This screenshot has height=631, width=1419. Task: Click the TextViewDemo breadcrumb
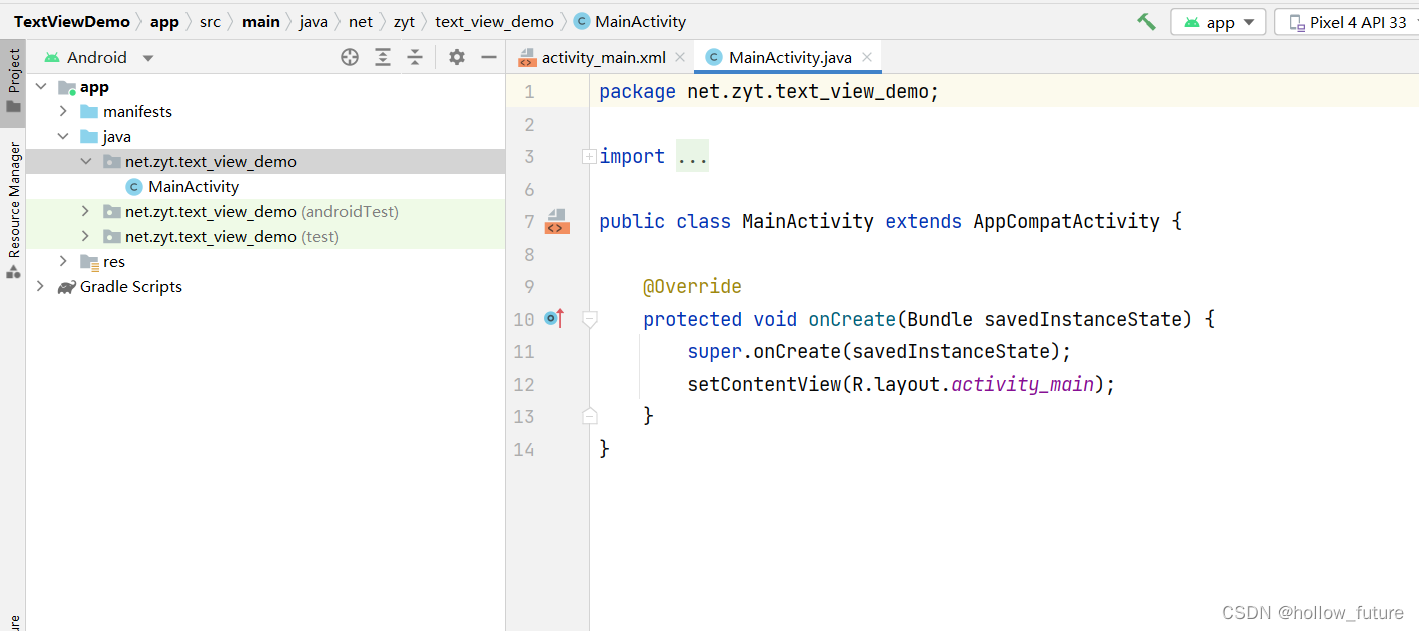(72, 21)
